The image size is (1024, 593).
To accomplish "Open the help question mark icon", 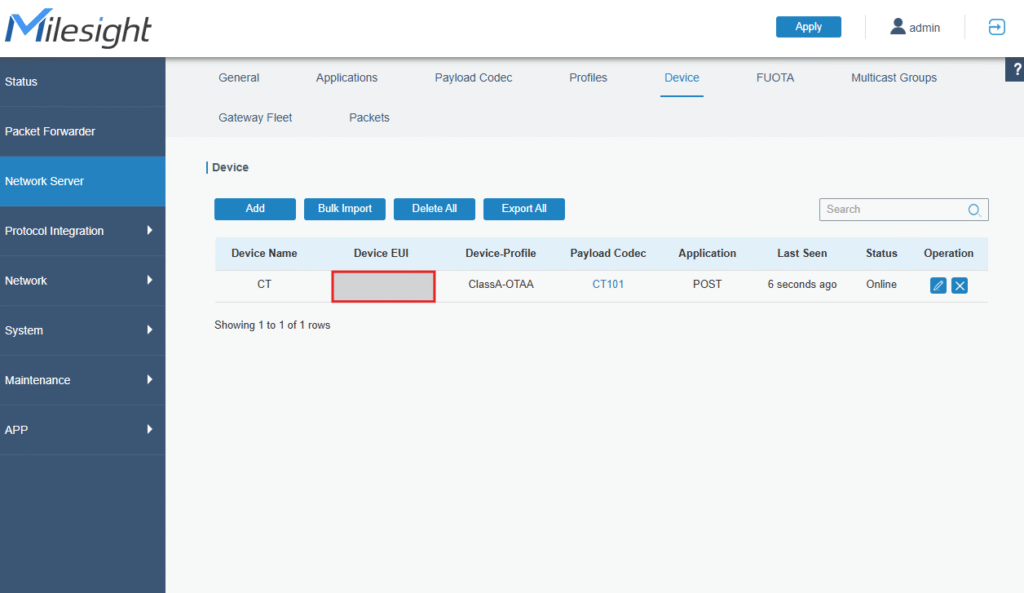I will (1015, 69).
